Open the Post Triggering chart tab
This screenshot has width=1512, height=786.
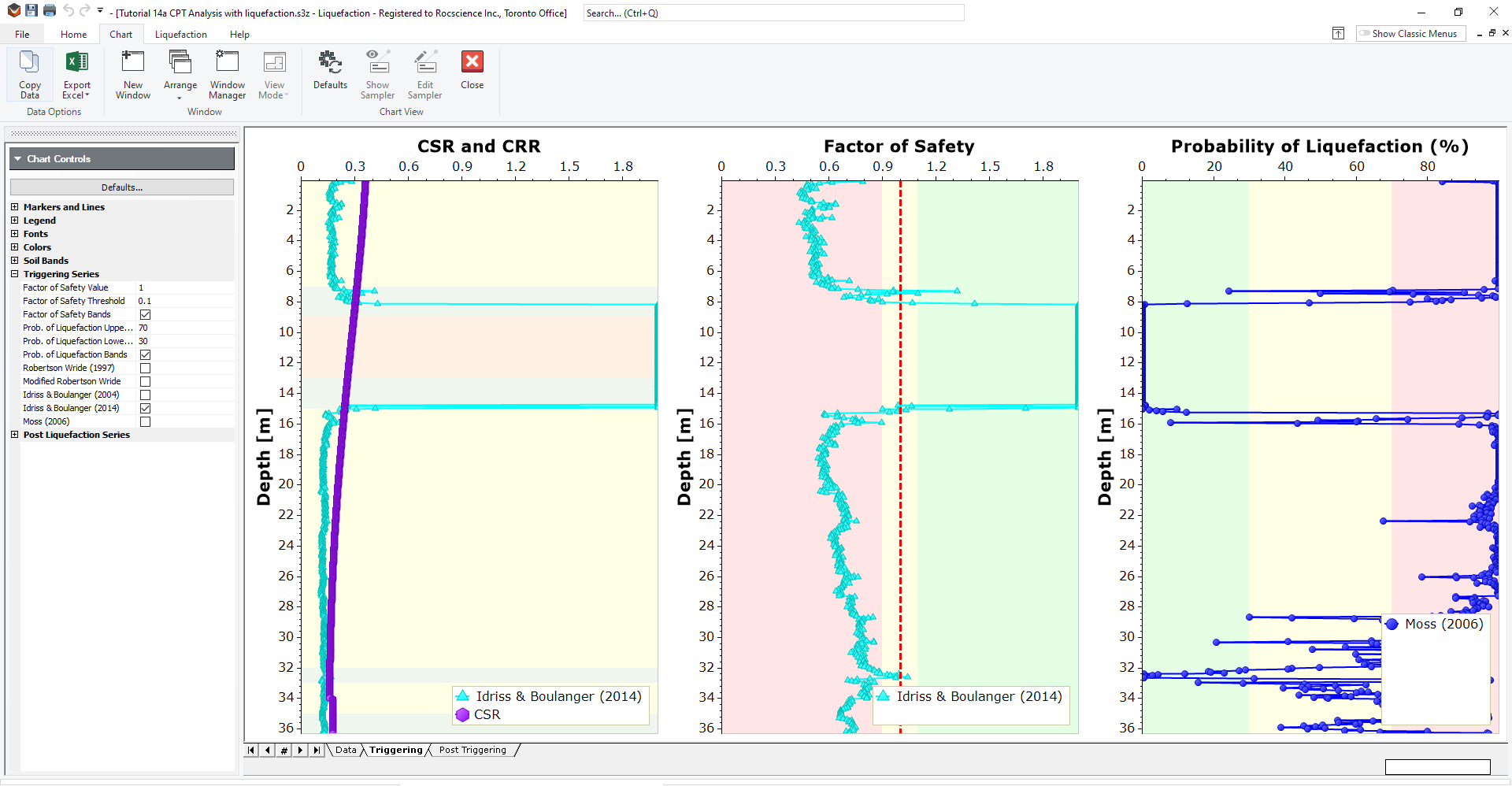pos(471,750)
